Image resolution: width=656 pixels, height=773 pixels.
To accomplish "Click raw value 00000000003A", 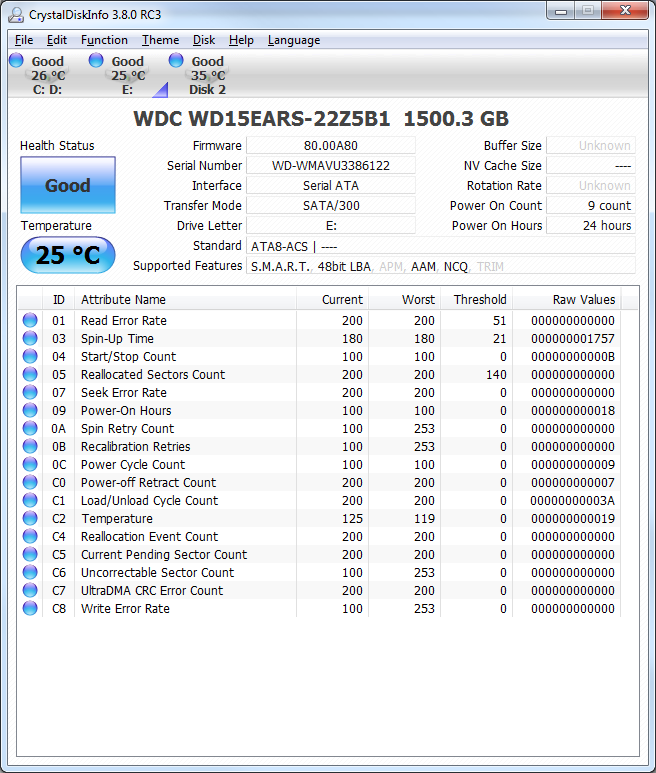I will coord(573,500).
